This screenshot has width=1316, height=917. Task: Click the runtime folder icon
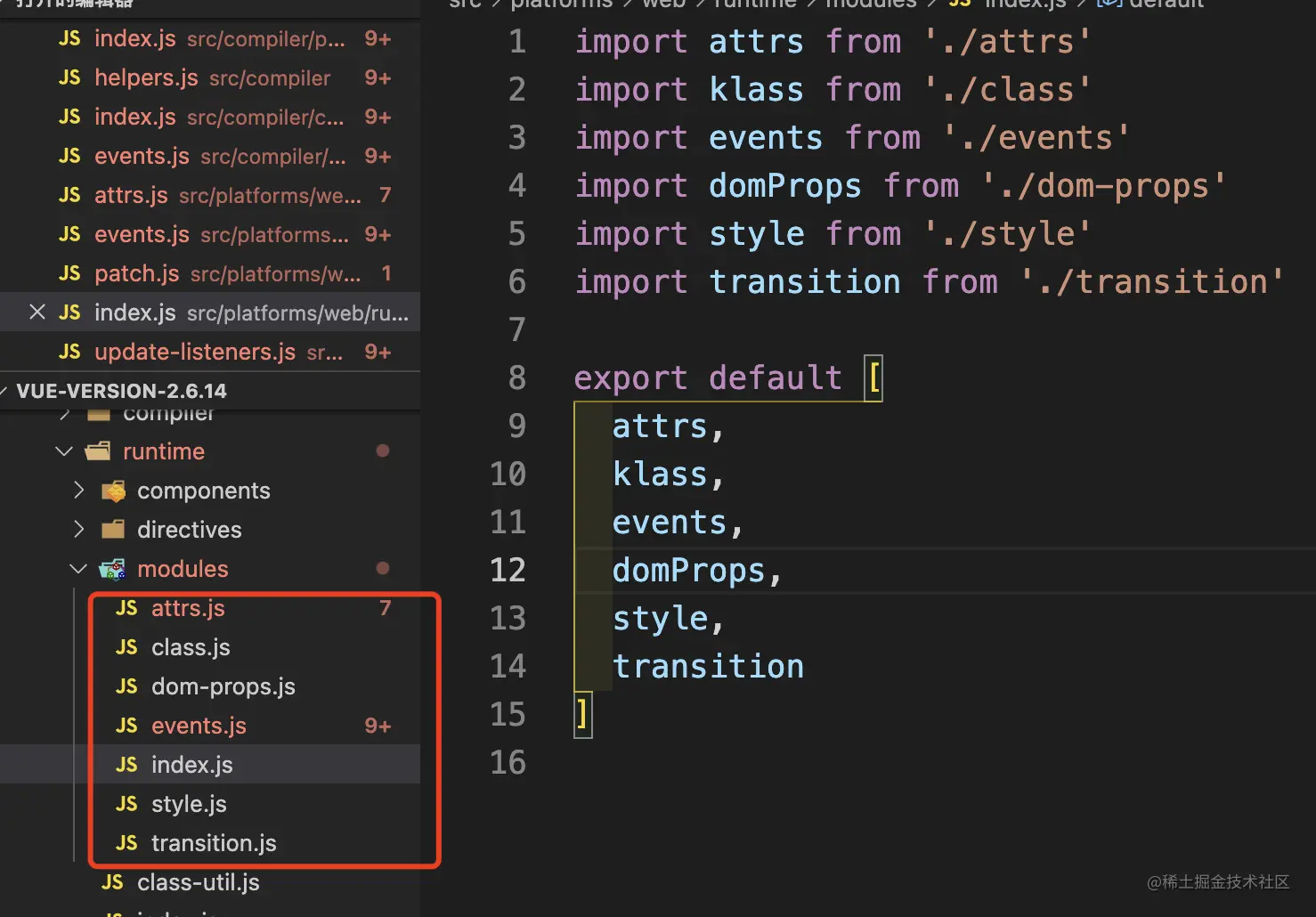pyautogui.click(x=98, y=451)
